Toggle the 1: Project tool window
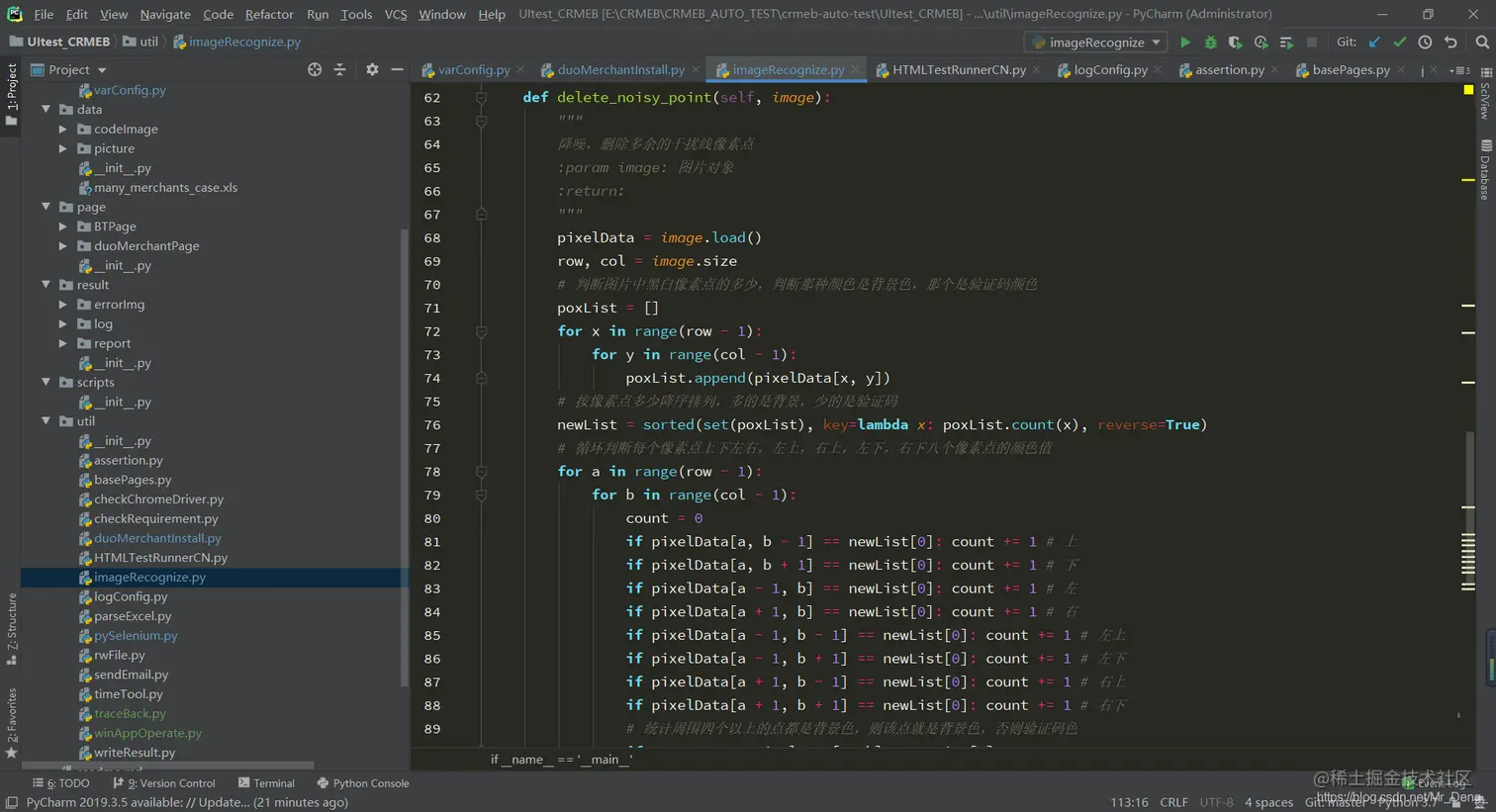 coord(11,91)
